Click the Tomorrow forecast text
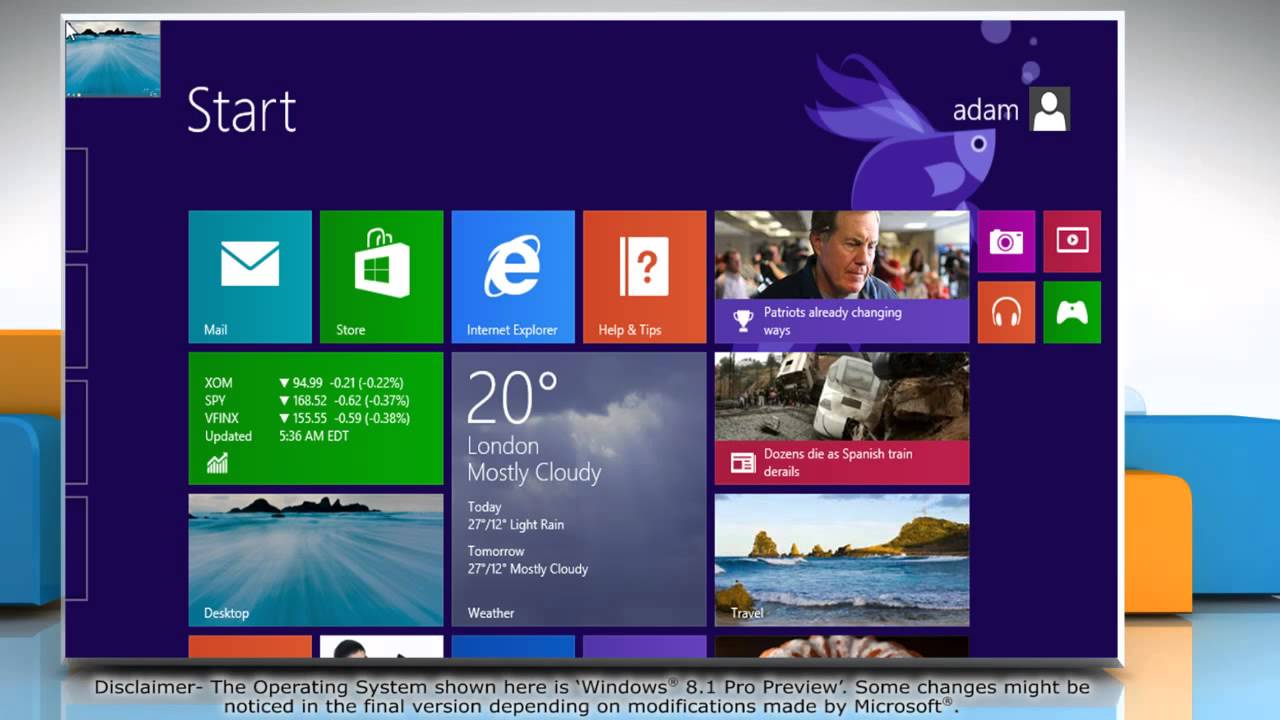Screen dimensions: 1280x720 527,560
